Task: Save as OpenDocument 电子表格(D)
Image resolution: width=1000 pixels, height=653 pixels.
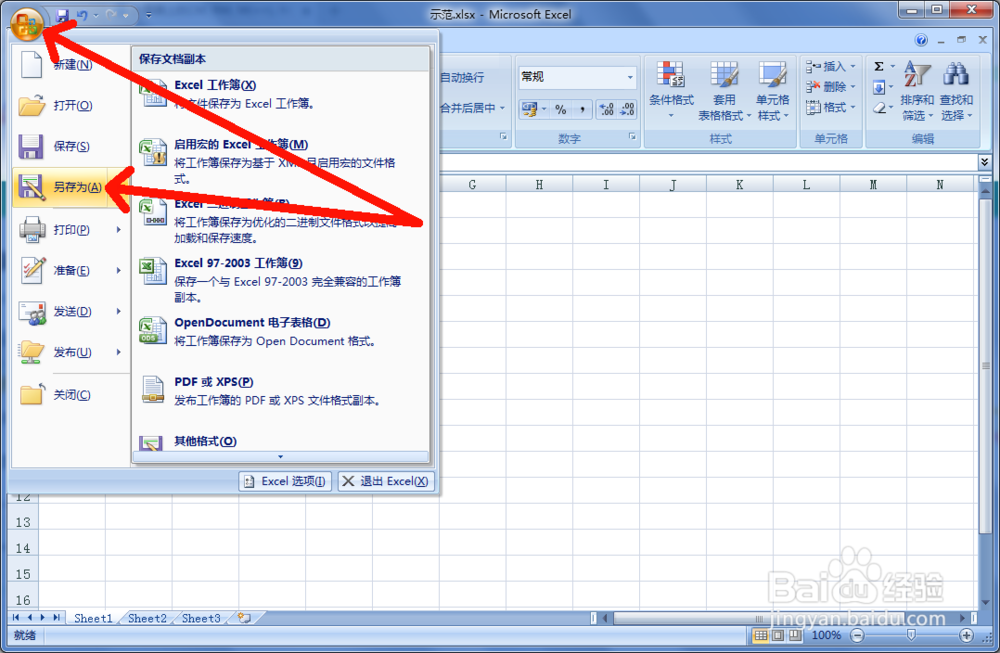Action: pyautogui.click(x=281, y=331)
